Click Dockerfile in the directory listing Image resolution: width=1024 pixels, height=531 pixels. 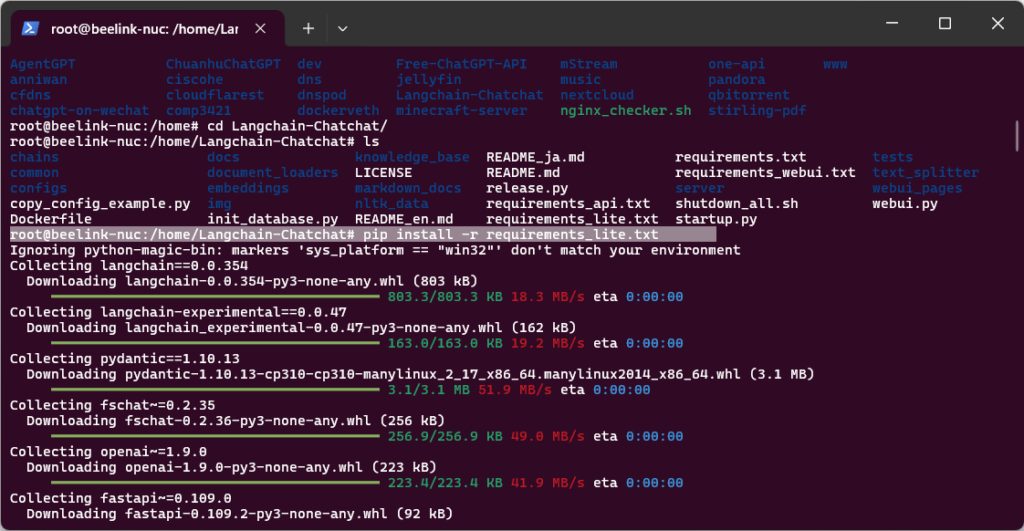pyautogui.click(x=50, y=219)
